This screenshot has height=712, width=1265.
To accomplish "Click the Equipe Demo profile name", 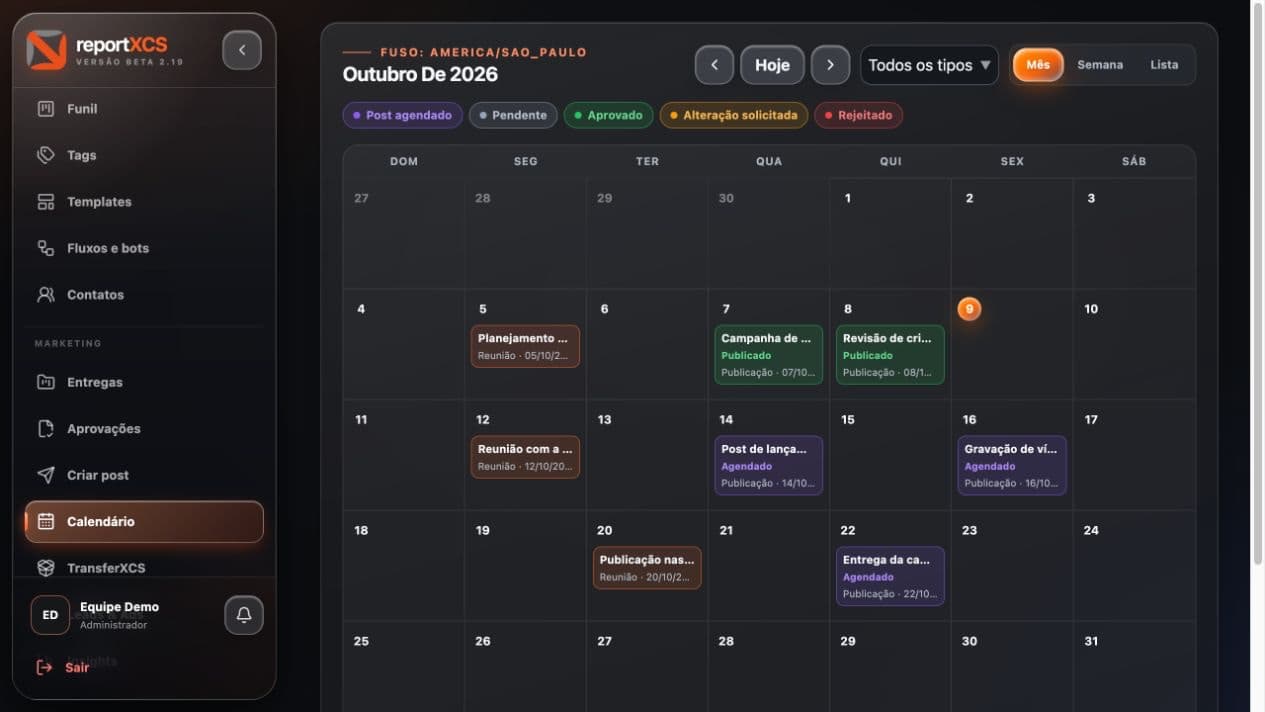I will tap(119, 607).
